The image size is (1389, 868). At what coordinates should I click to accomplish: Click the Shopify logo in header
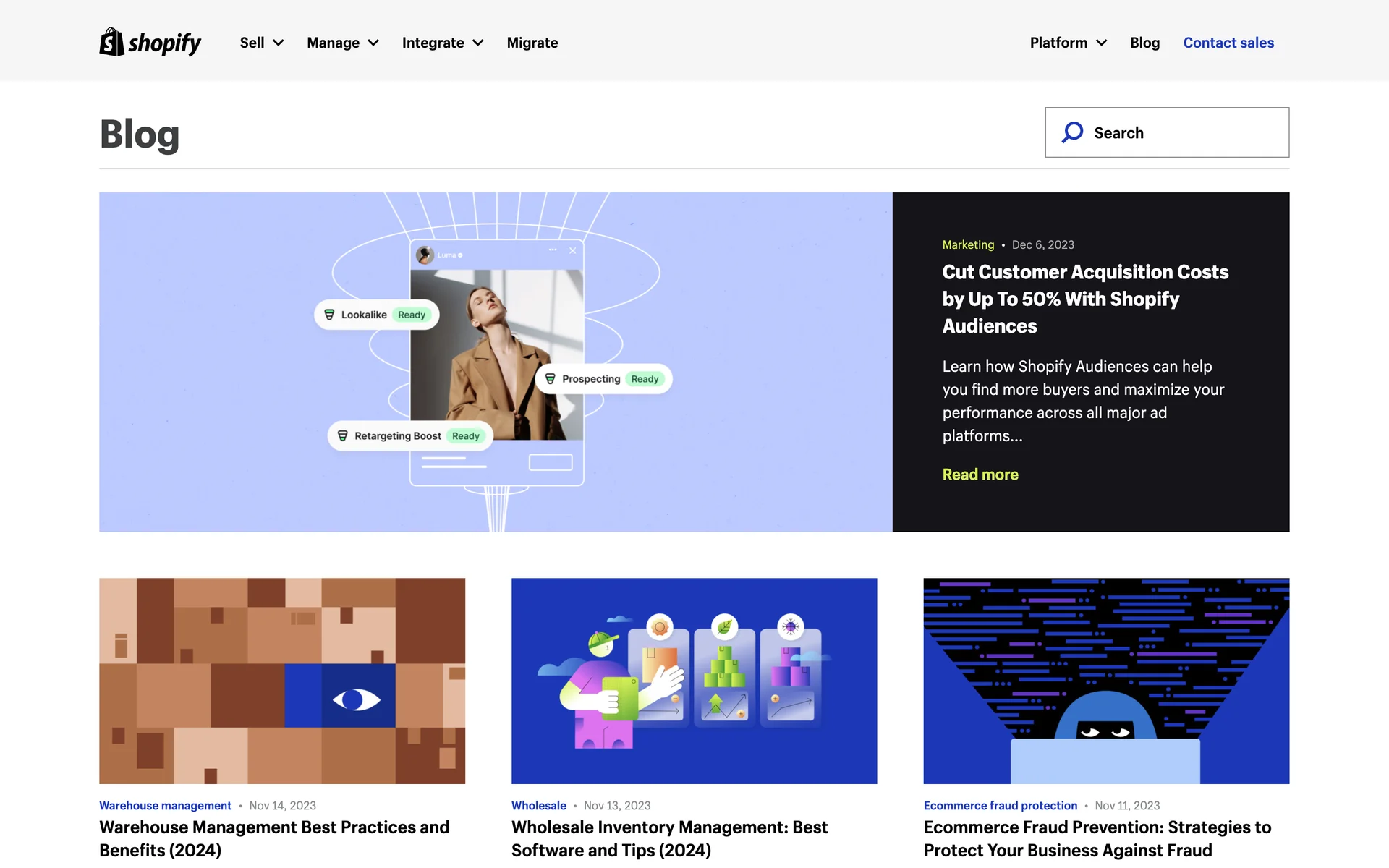click(150, 43)
